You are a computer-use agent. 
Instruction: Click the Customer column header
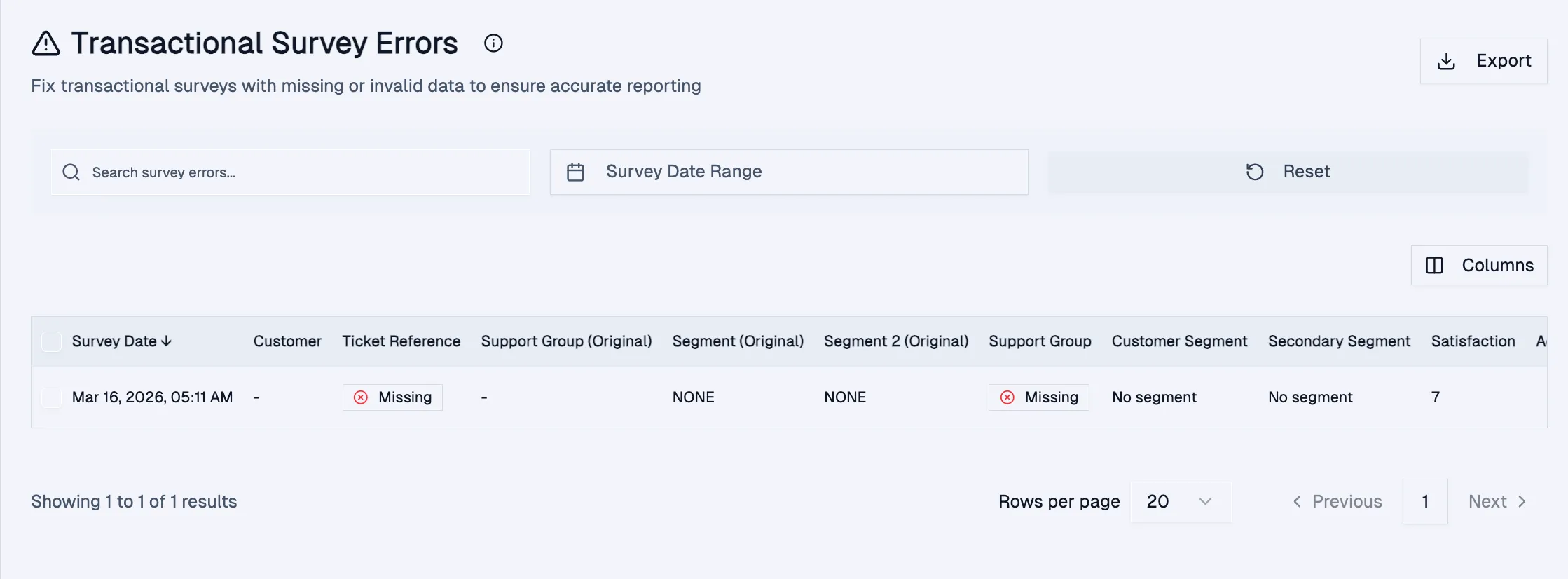(287, 341)
